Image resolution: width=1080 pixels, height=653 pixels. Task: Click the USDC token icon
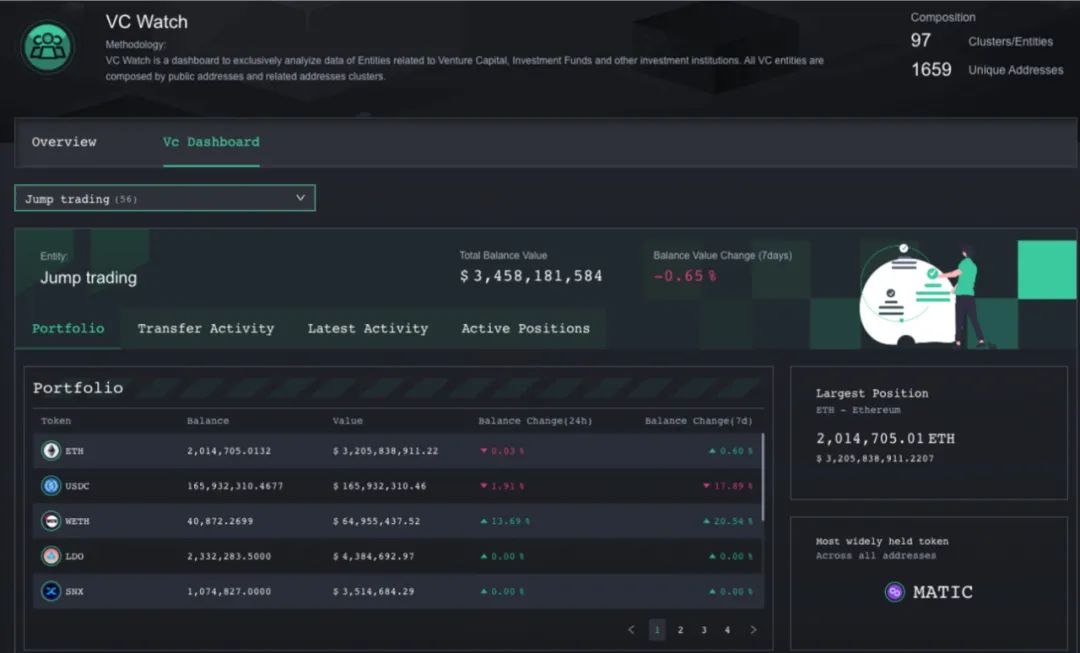(x=50, y=486)
